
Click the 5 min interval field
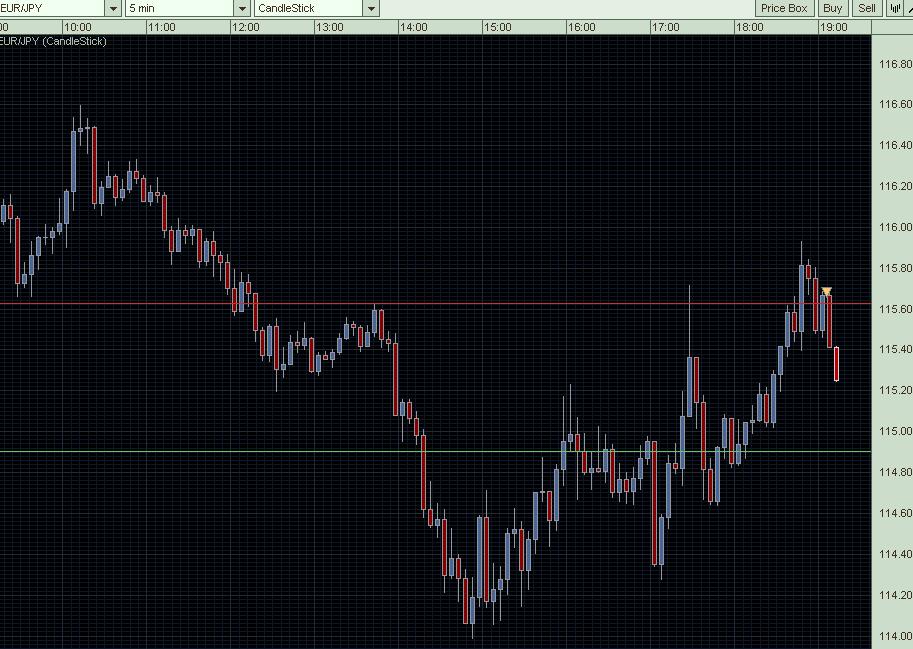coord(181,8)
